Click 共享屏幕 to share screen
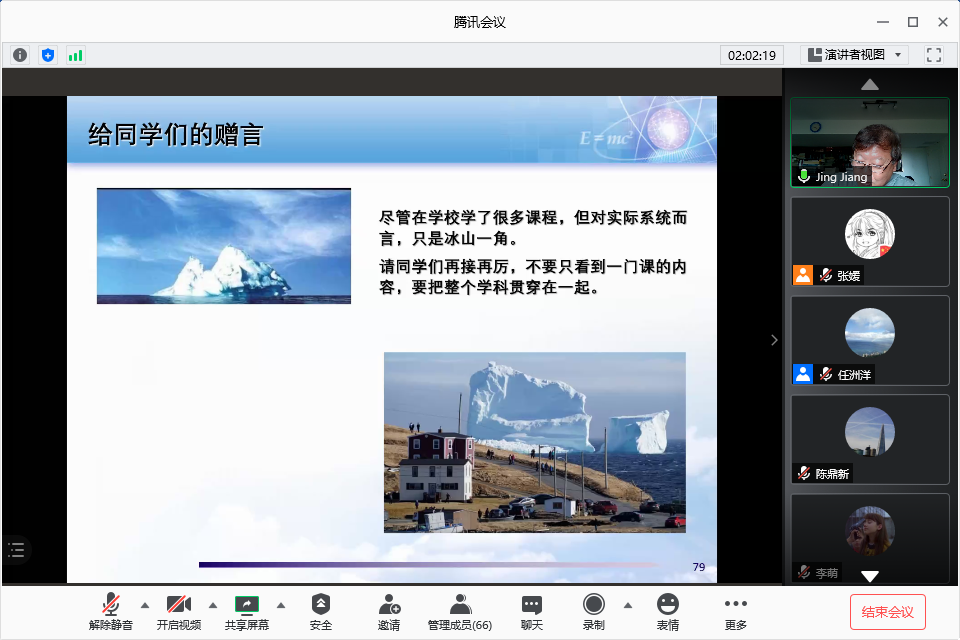 pos(246,611)
